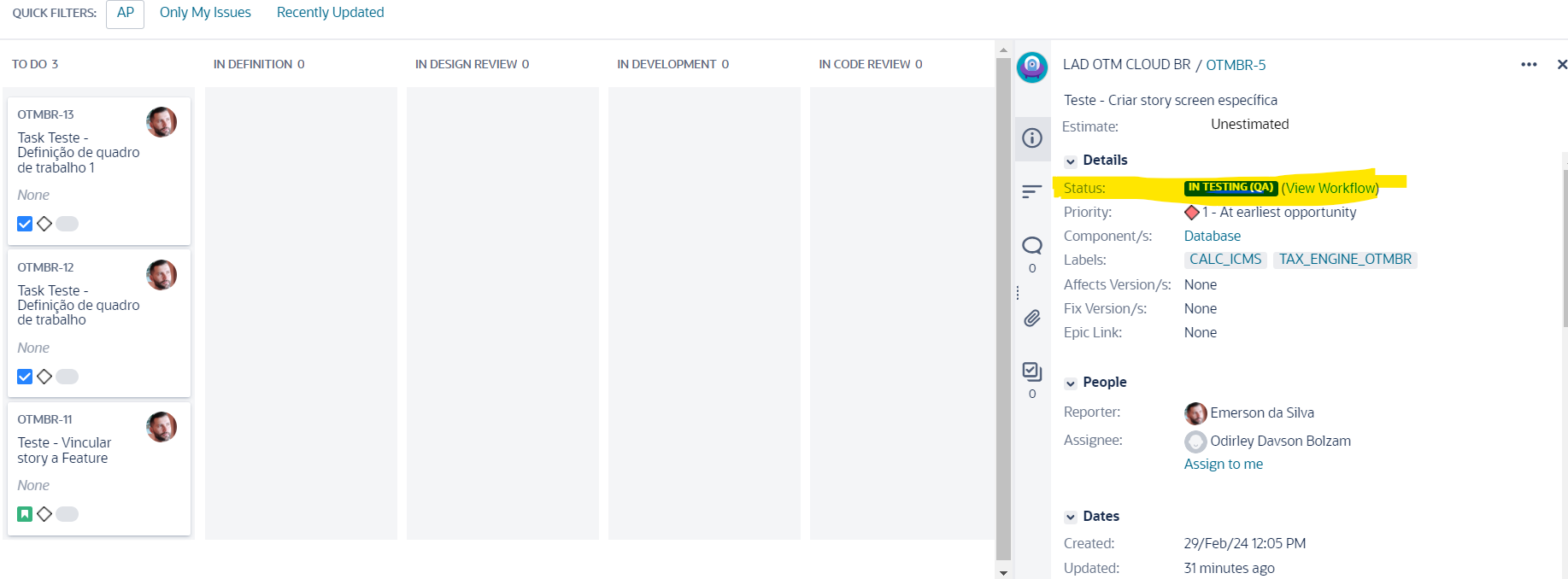The width and height of the screenshot is (1568, 579).
Task: Click task type icon on OTMBR-12 card
Action: tap(25, 377)
